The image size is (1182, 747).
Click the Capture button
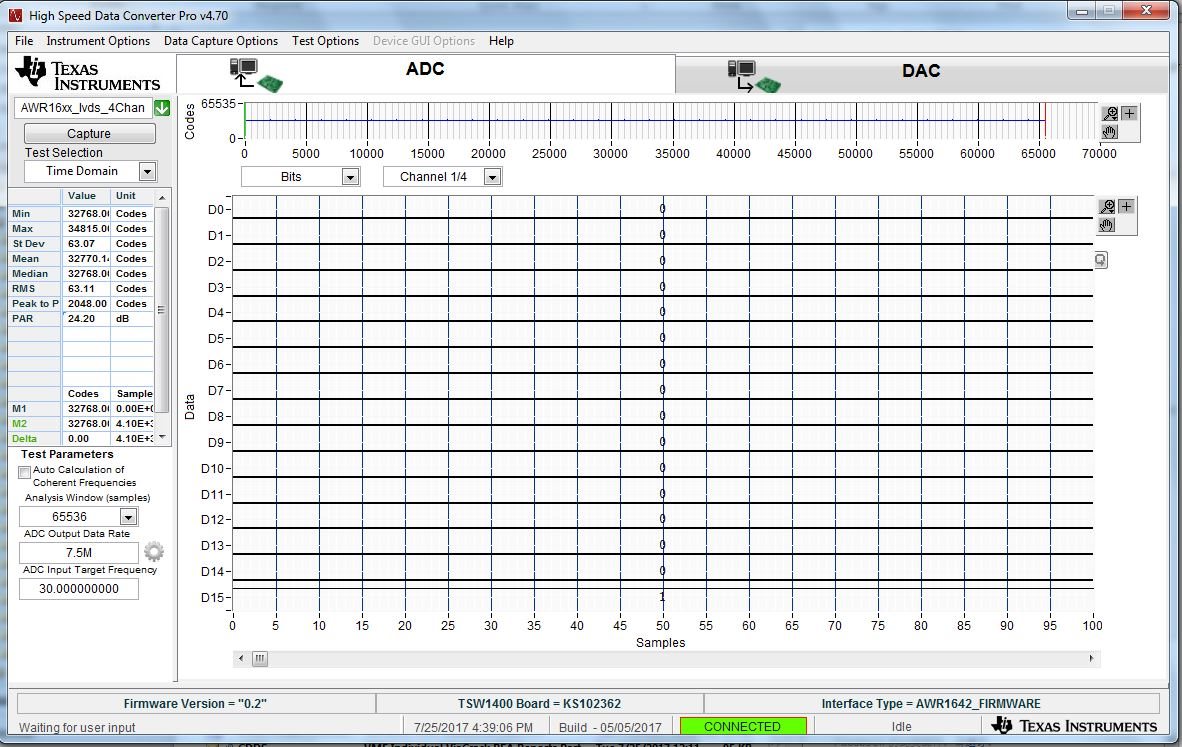coord(90,133)
